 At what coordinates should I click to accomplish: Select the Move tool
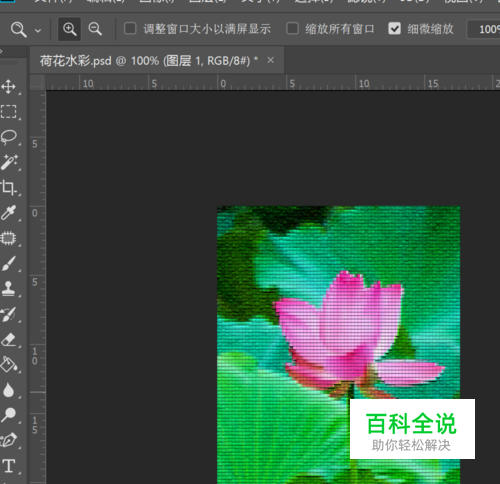click(x=9, y=87)
